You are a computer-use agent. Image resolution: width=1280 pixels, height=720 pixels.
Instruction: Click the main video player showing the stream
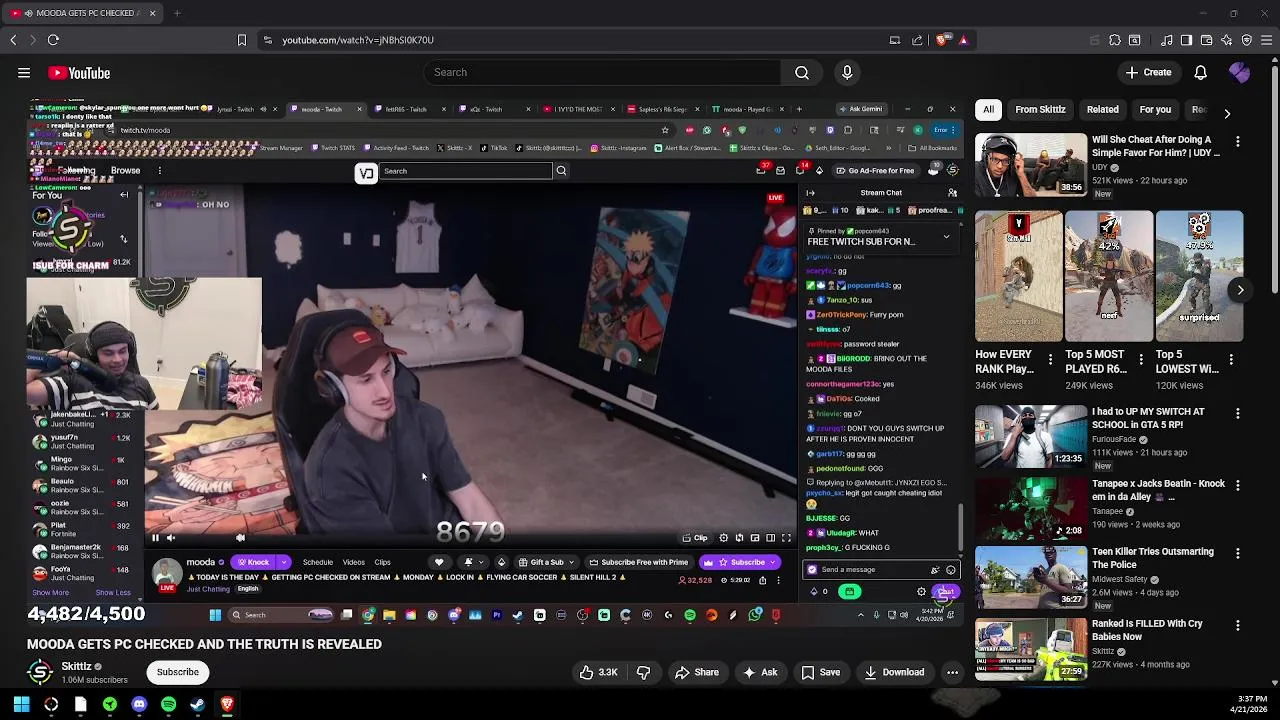tap(495, 365)
